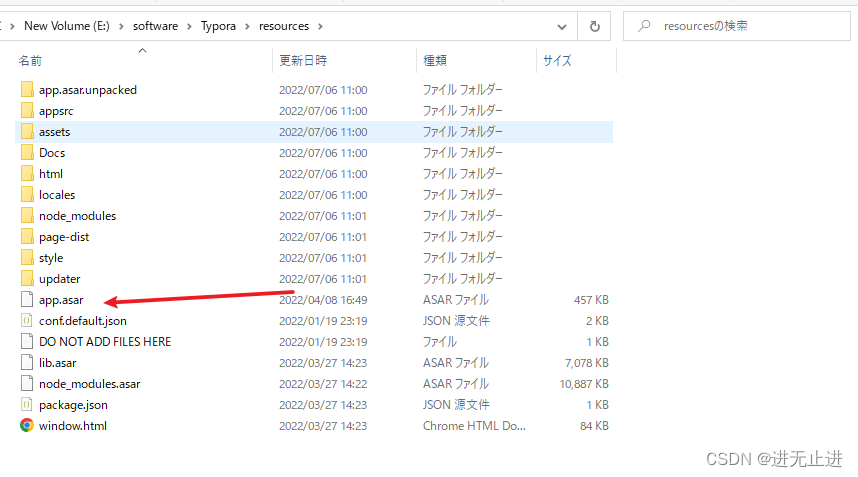
Task: Go to the Typora breadcrumb
Action: point(218,26)
